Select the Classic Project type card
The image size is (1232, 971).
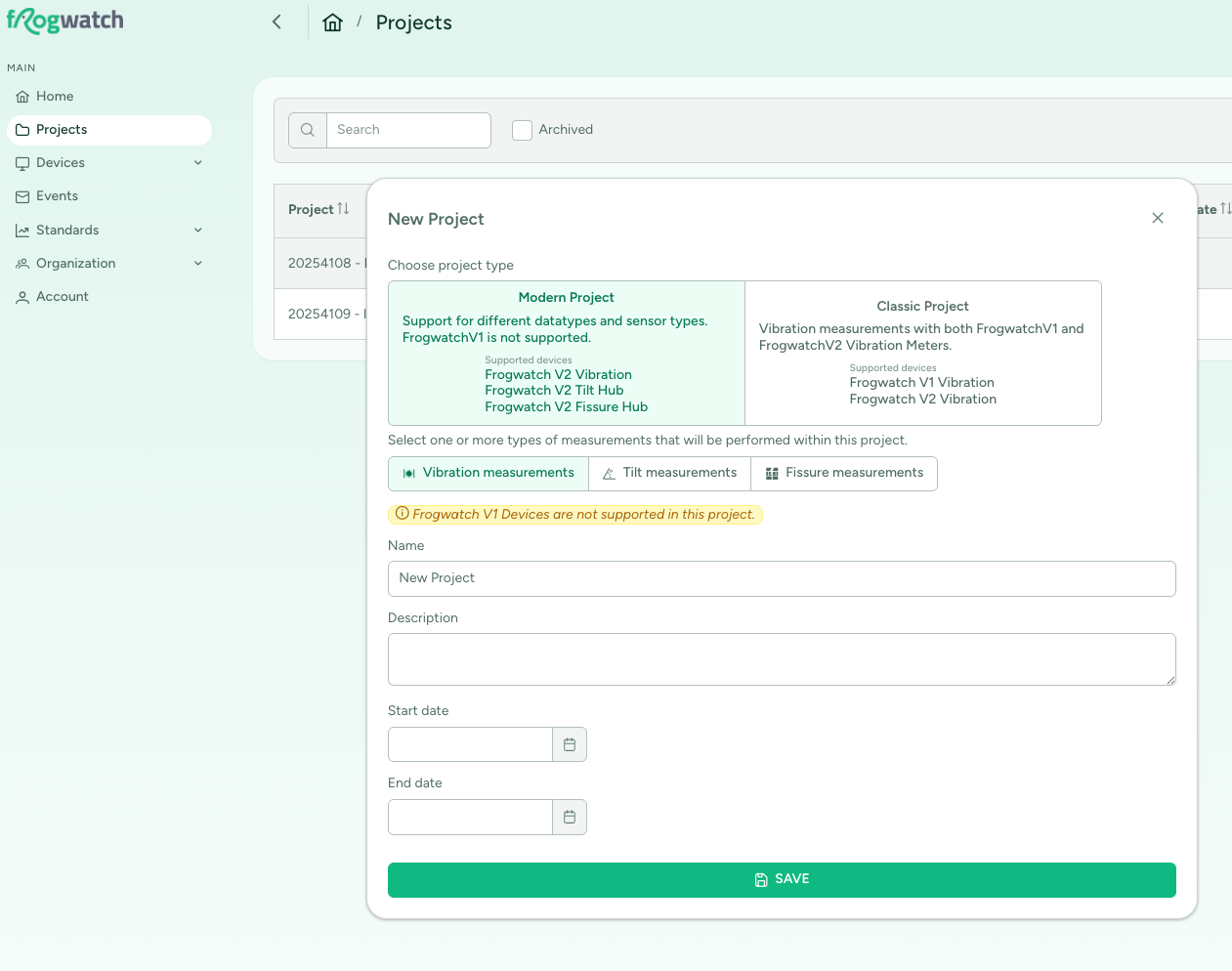point(923,353)
